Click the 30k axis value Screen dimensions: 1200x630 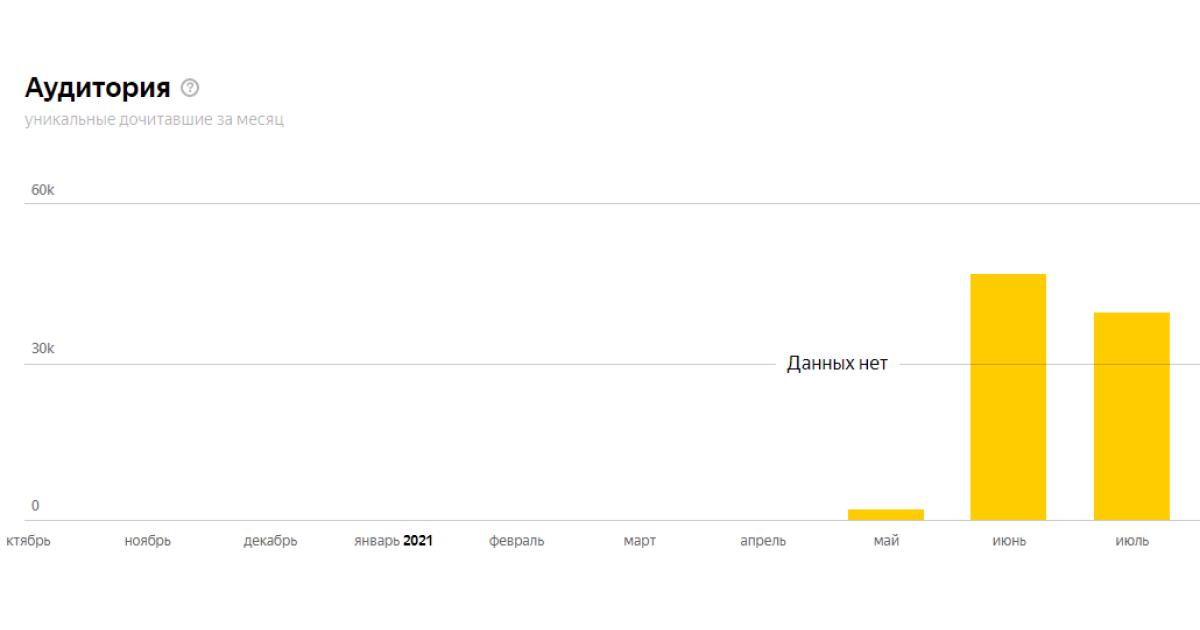[x=43, y=349]
